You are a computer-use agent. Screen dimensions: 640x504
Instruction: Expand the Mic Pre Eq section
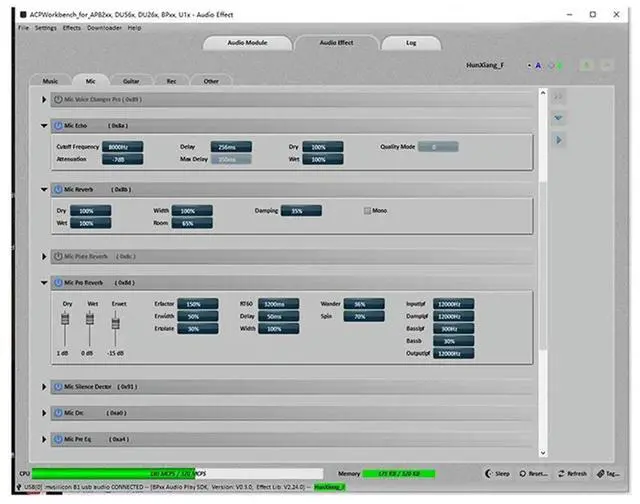click(44, 439)
